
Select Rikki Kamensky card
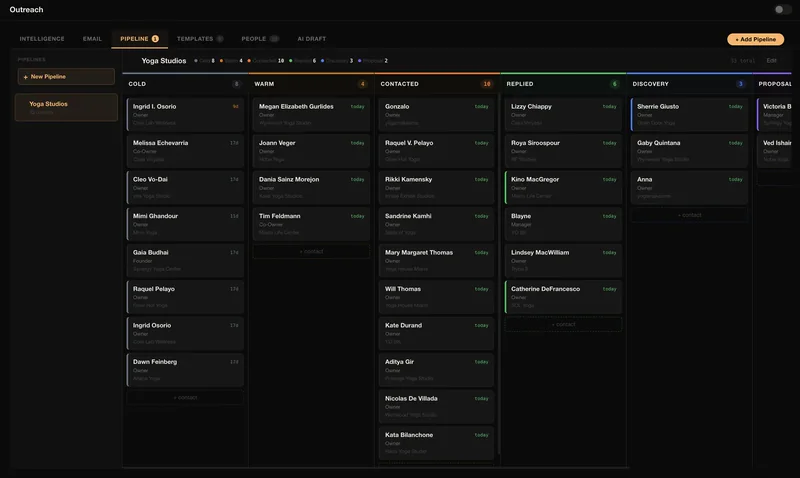tap(436, 188)
